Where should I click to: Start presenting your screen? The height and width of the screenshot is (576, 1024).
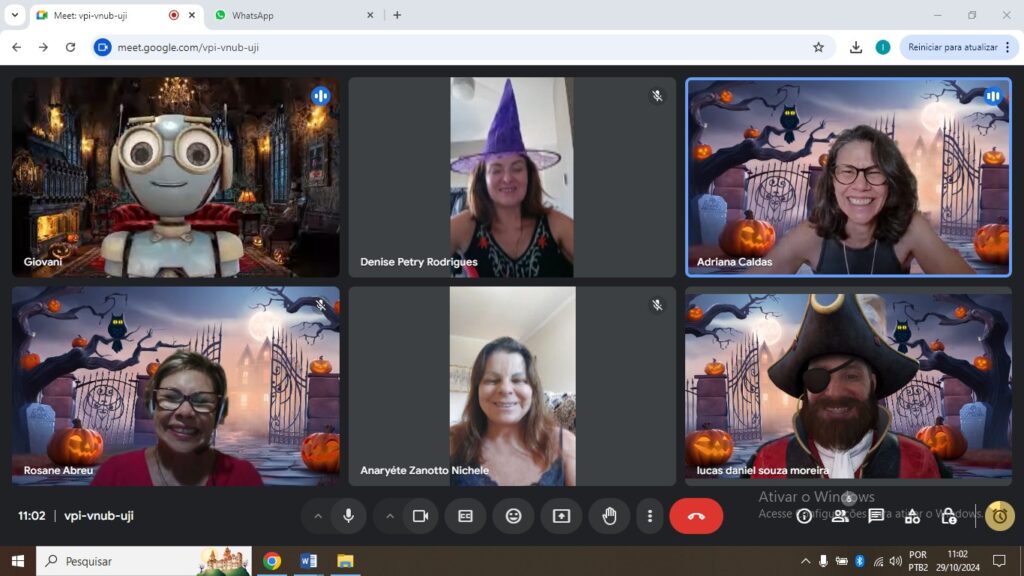click(561, 516)
